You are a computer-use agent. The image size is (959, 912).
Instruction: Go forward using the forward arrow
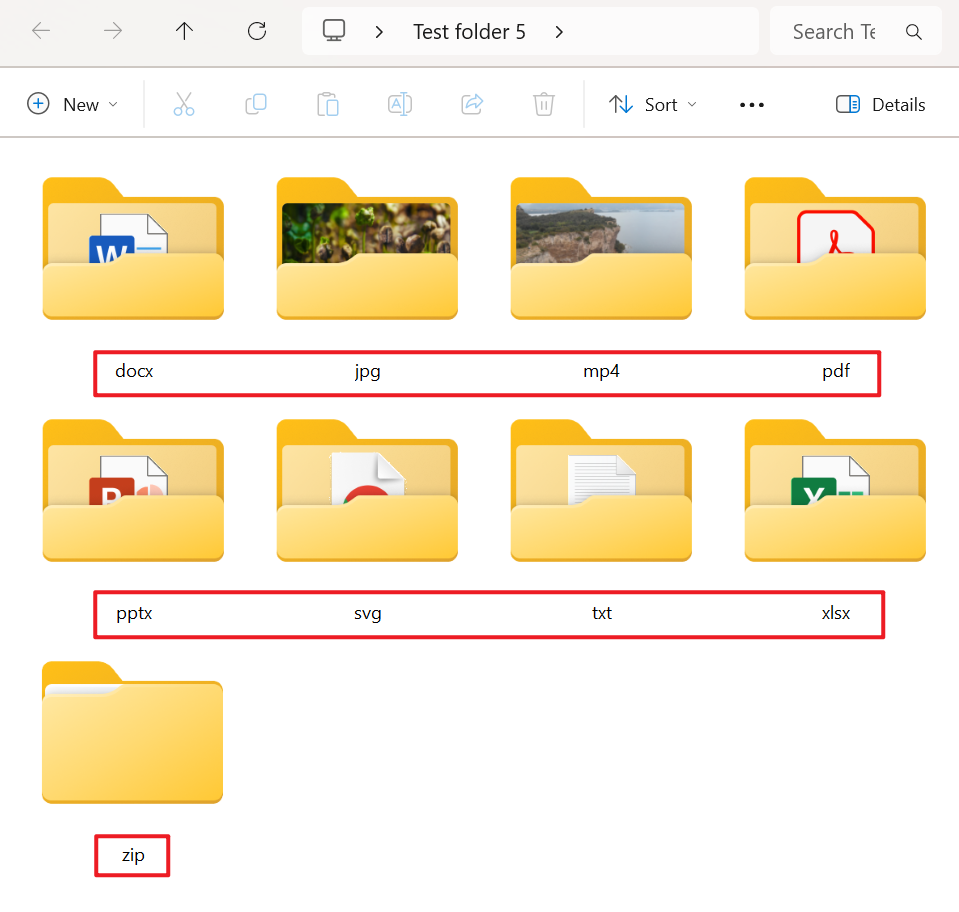[113, 31]
